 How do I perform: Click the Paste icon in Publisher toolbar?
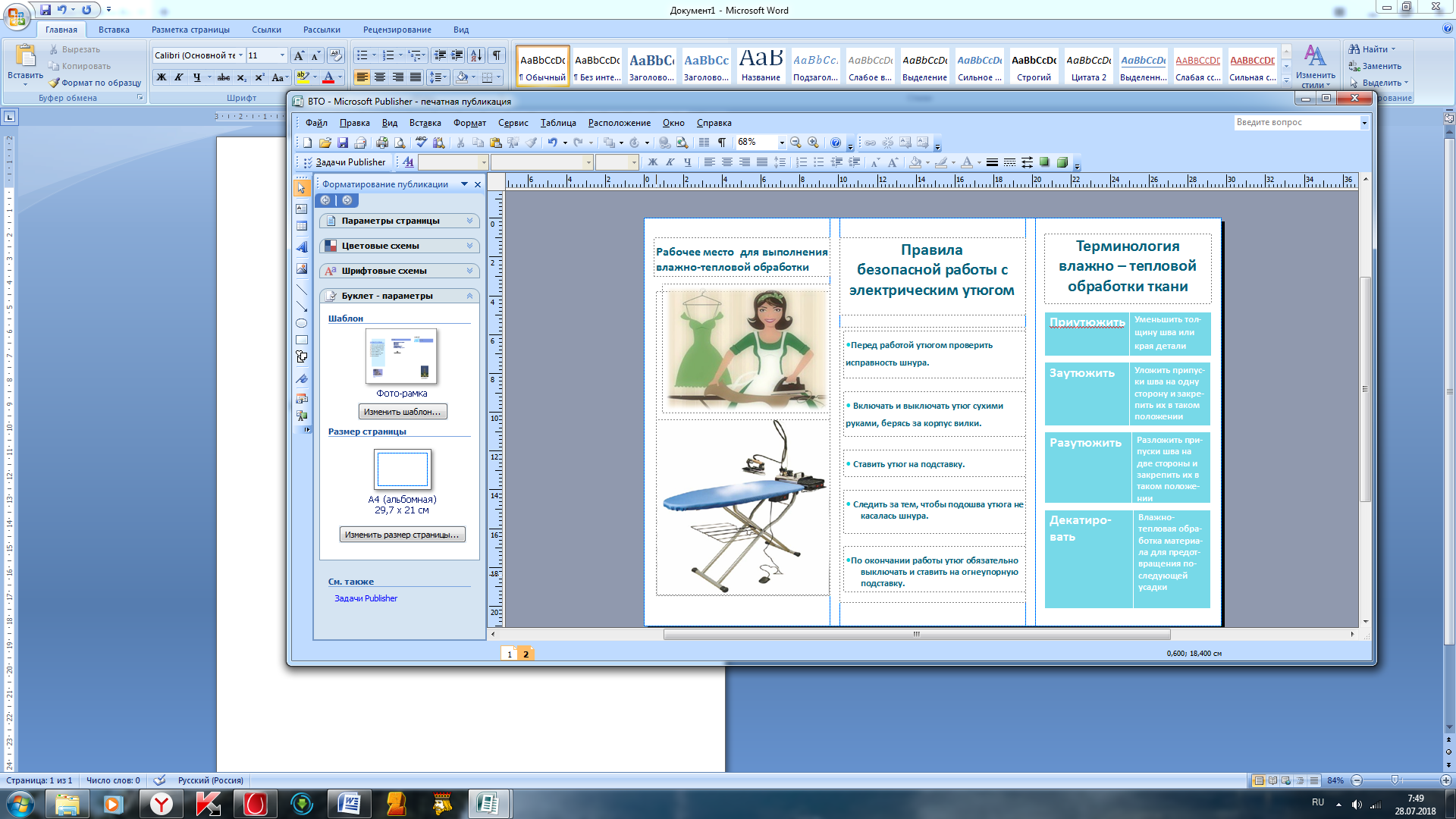click(496, 143)
